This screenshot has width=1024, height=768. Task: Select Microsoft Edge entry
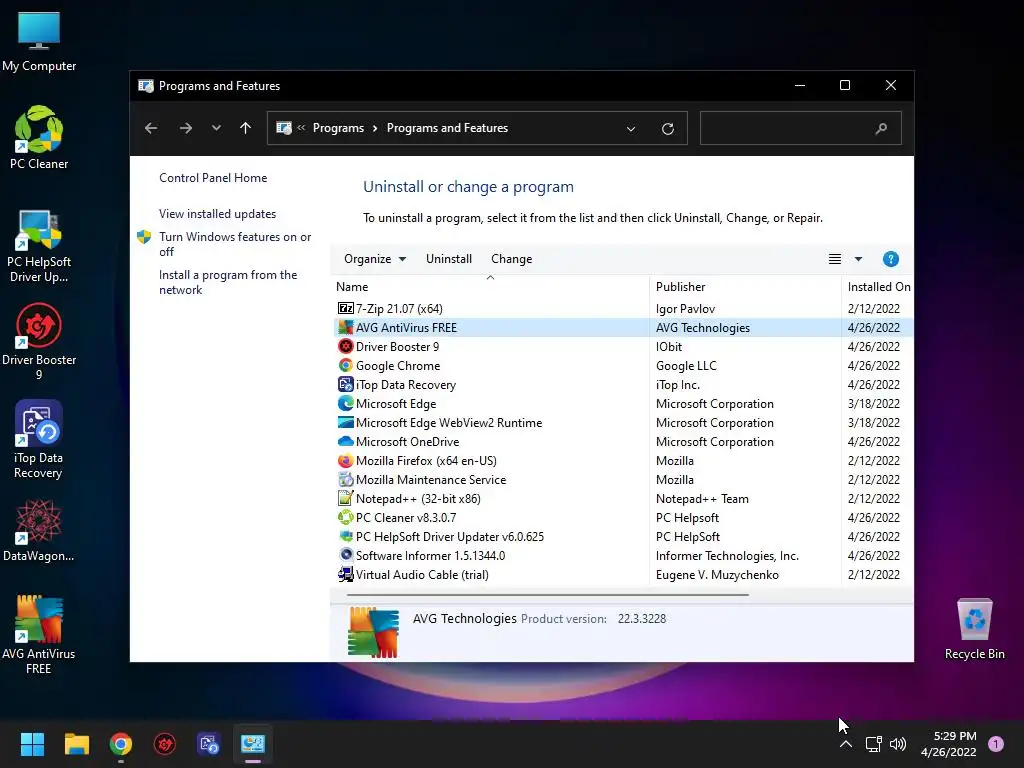(623, 404)
